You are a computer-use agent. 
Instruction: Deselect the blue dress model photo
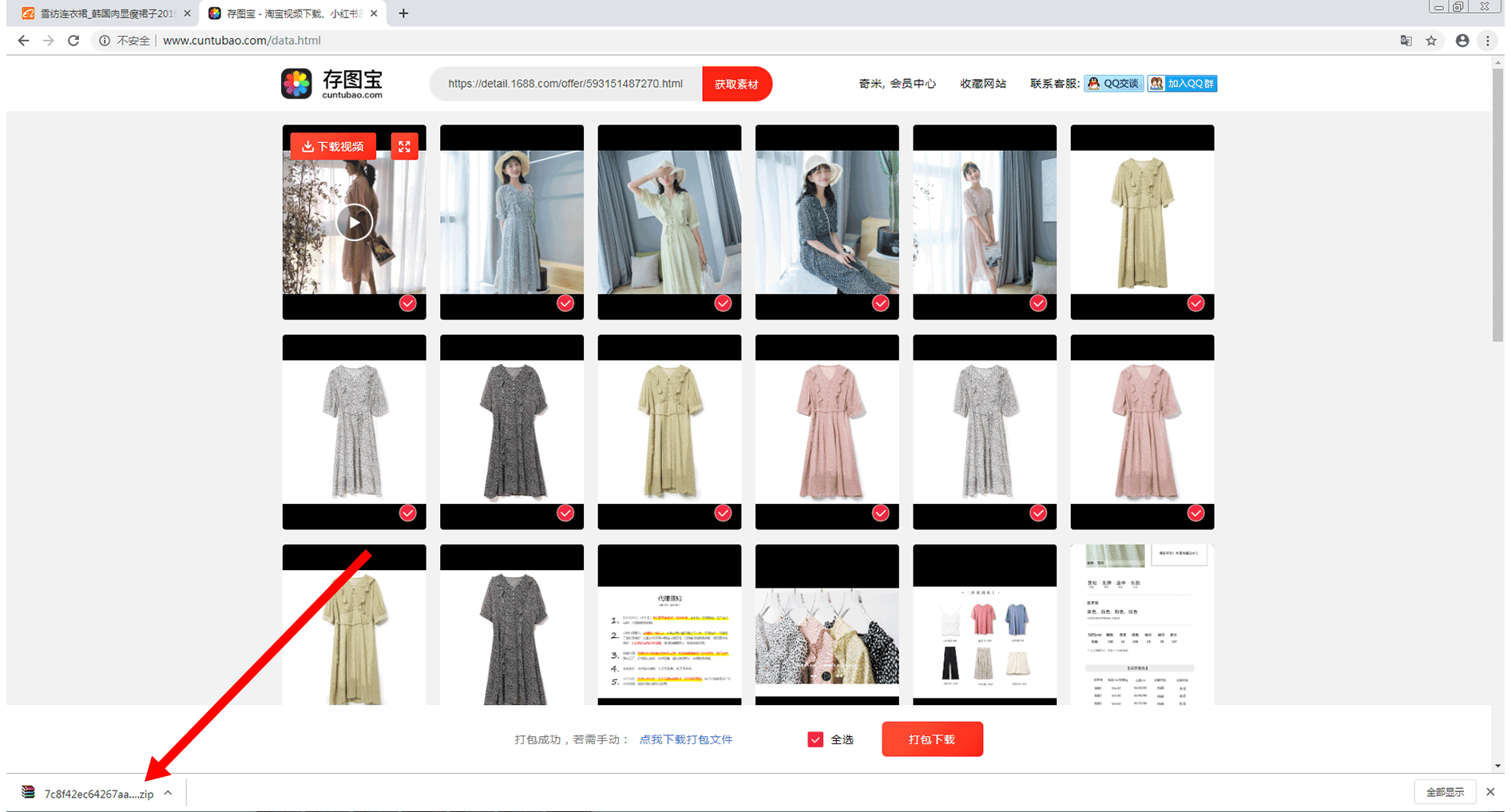[x=565, y=303]
